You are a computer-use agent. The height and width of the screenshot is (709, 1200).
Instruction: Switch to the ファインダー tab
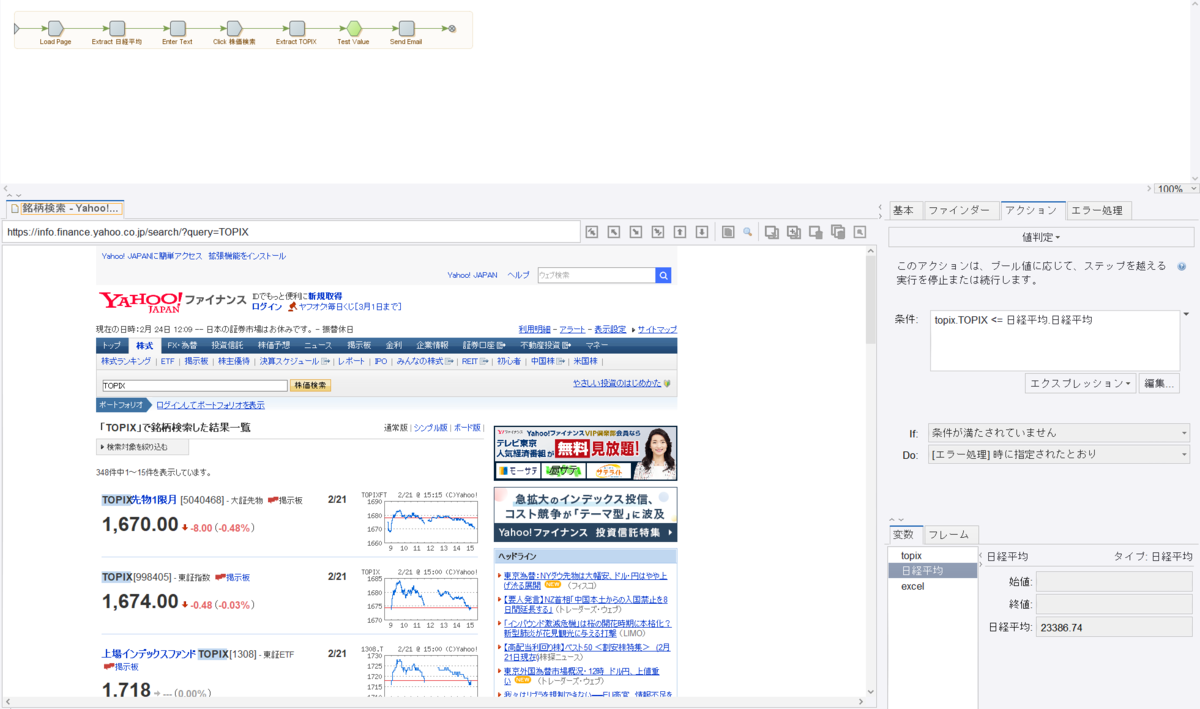pos(959,210)
